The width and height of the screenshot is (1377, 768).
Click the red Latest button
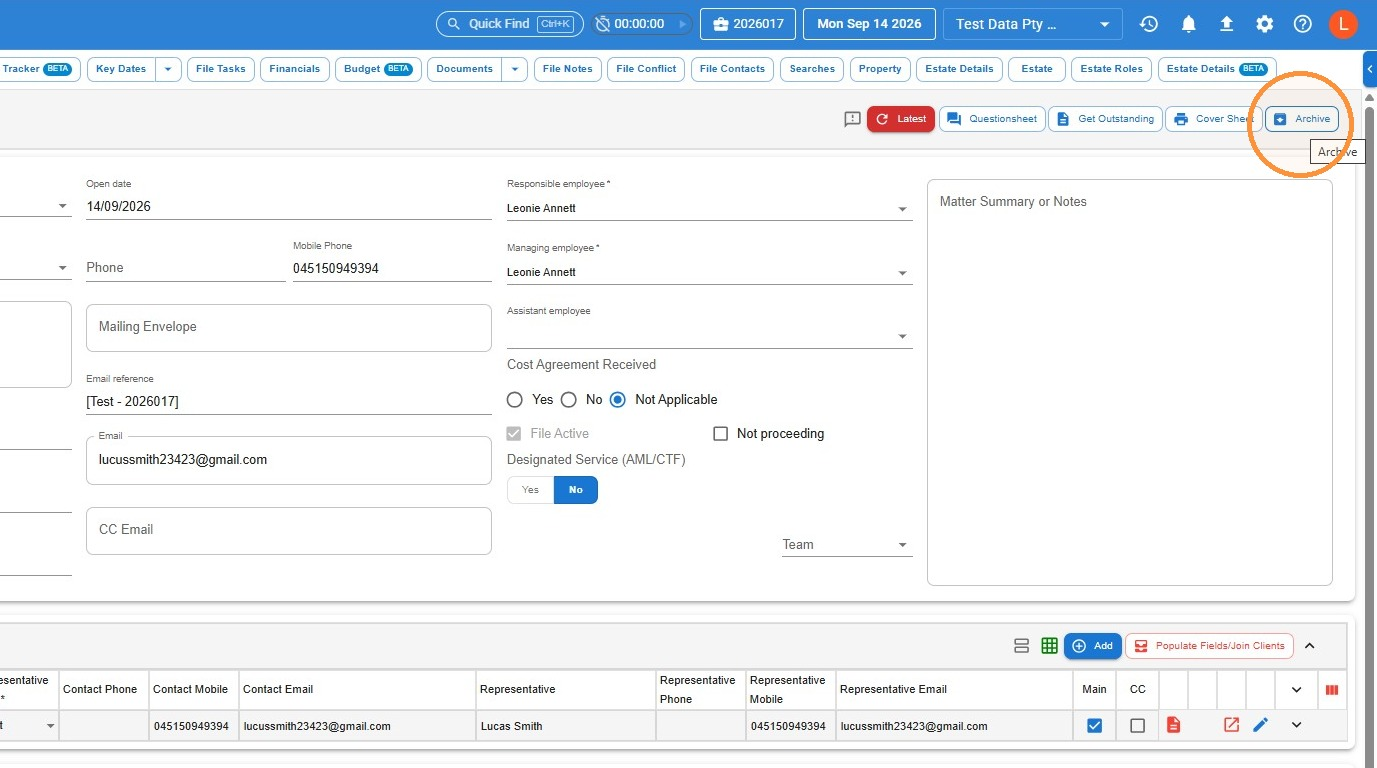coord(901,119)
